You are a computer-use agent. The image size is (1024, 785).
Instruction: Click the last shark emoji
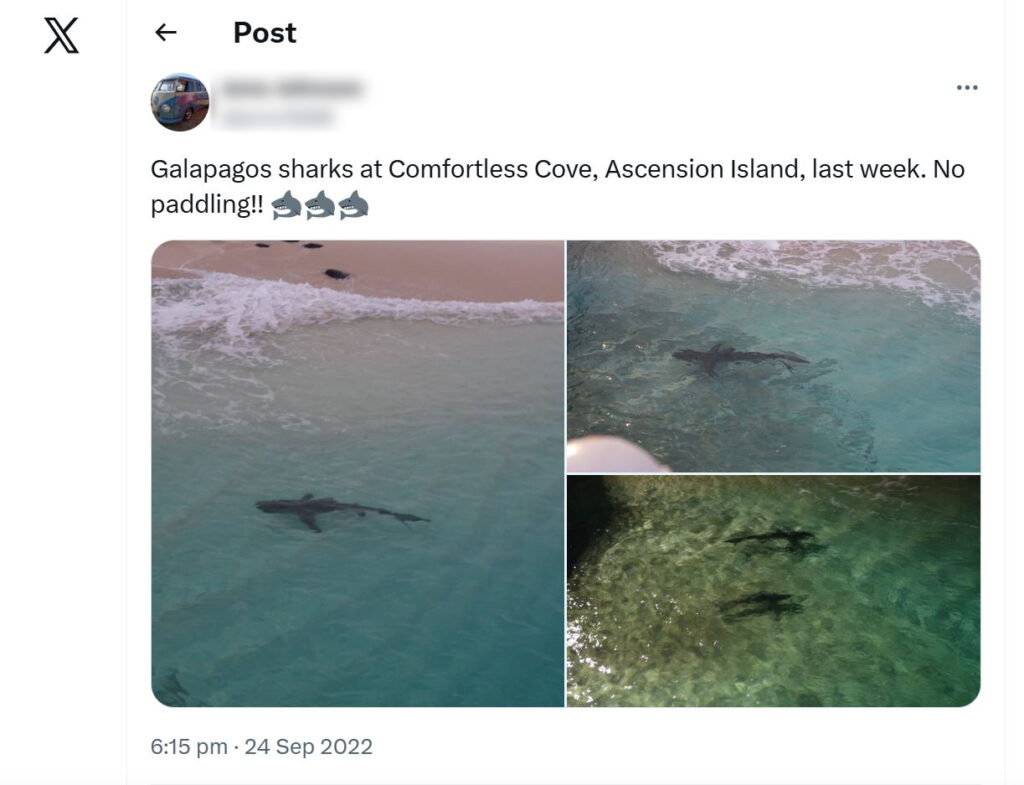pyautogui.click(x=353, y=205)
